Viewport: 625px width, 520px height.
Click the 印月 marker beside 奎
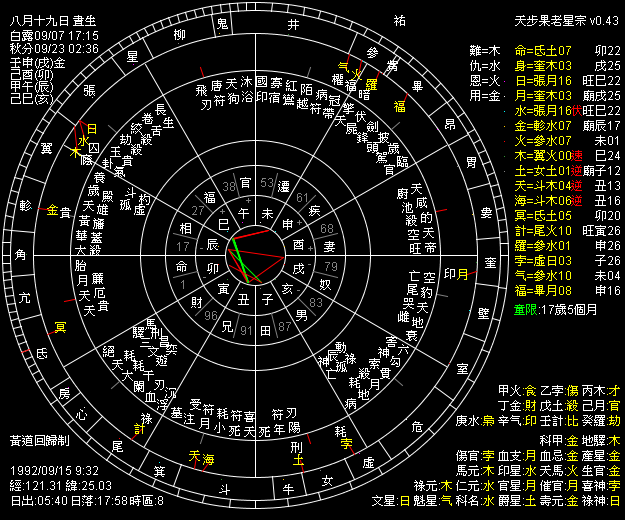[456, 273]
